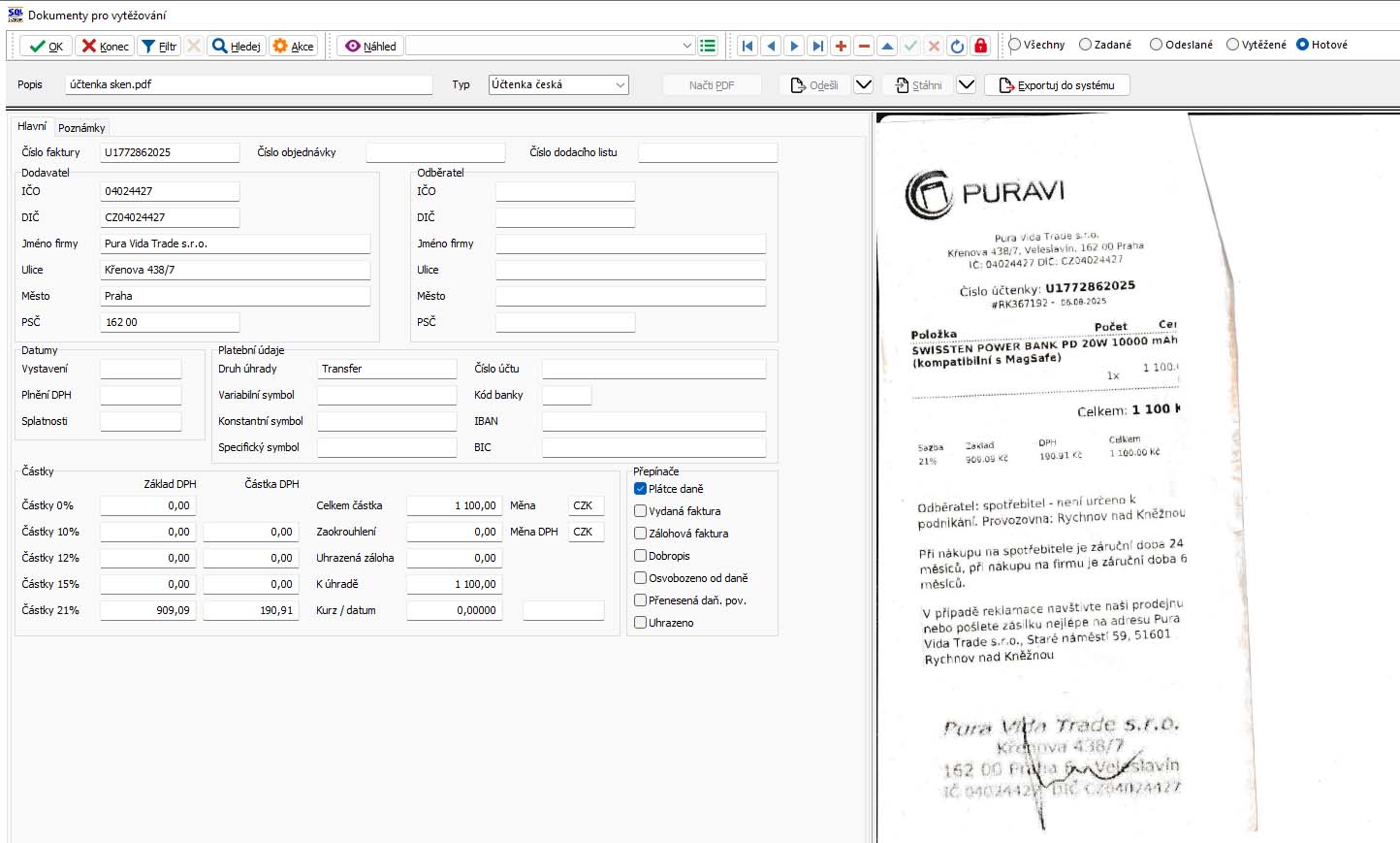1400x843 pixels.
Task: Expand the dropdown arrow next to Odešli
Action: pos(863,85)
